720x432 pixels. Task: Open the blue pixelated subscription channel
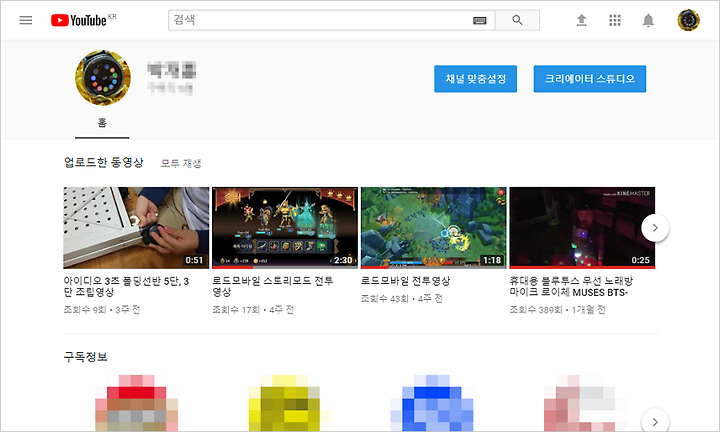[x=432, y=403]
